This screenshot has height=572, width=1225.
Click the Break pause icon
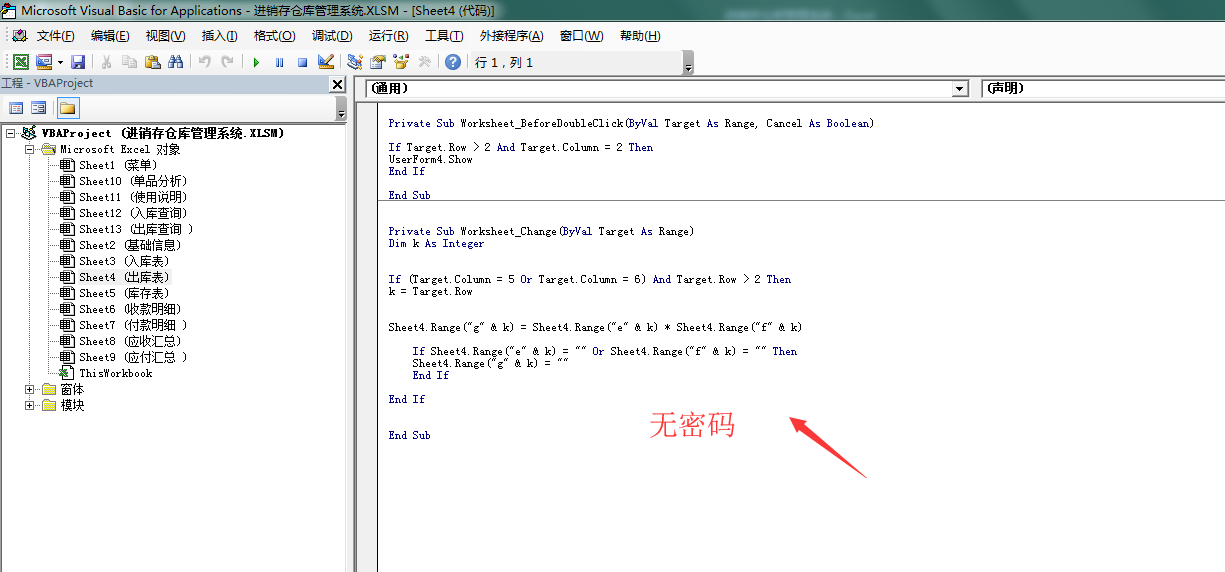[x=279, y=62]
